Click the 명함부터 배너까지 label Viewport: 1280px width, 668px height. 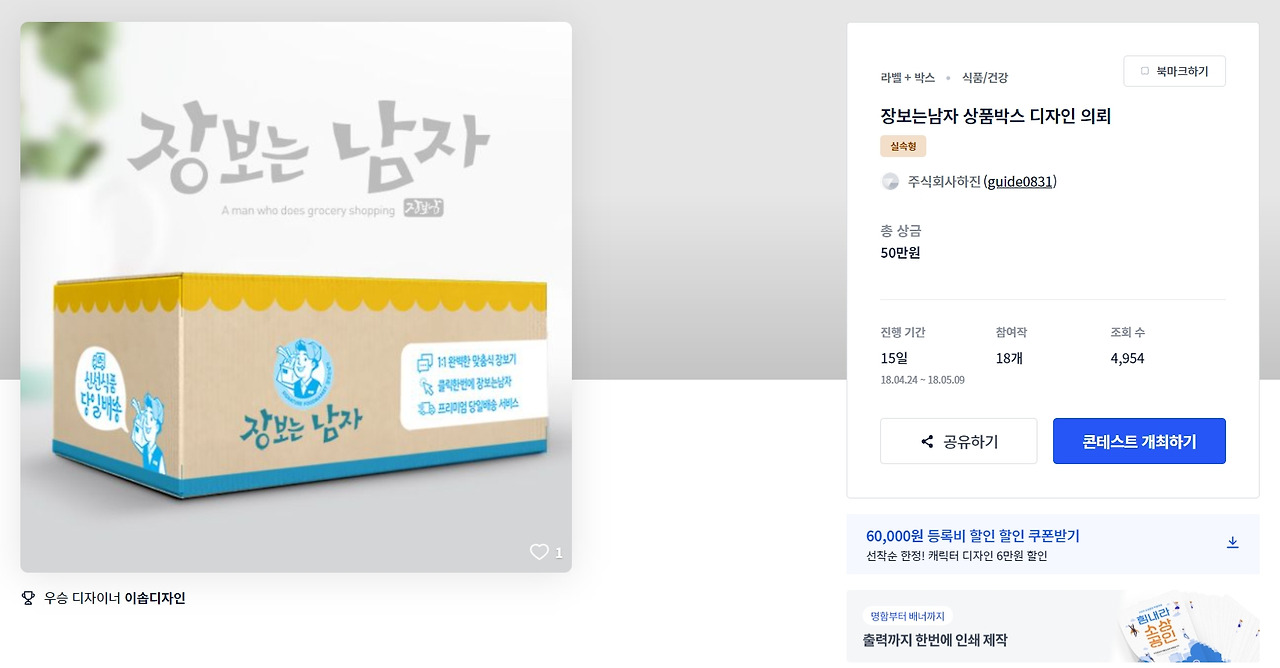908,616
